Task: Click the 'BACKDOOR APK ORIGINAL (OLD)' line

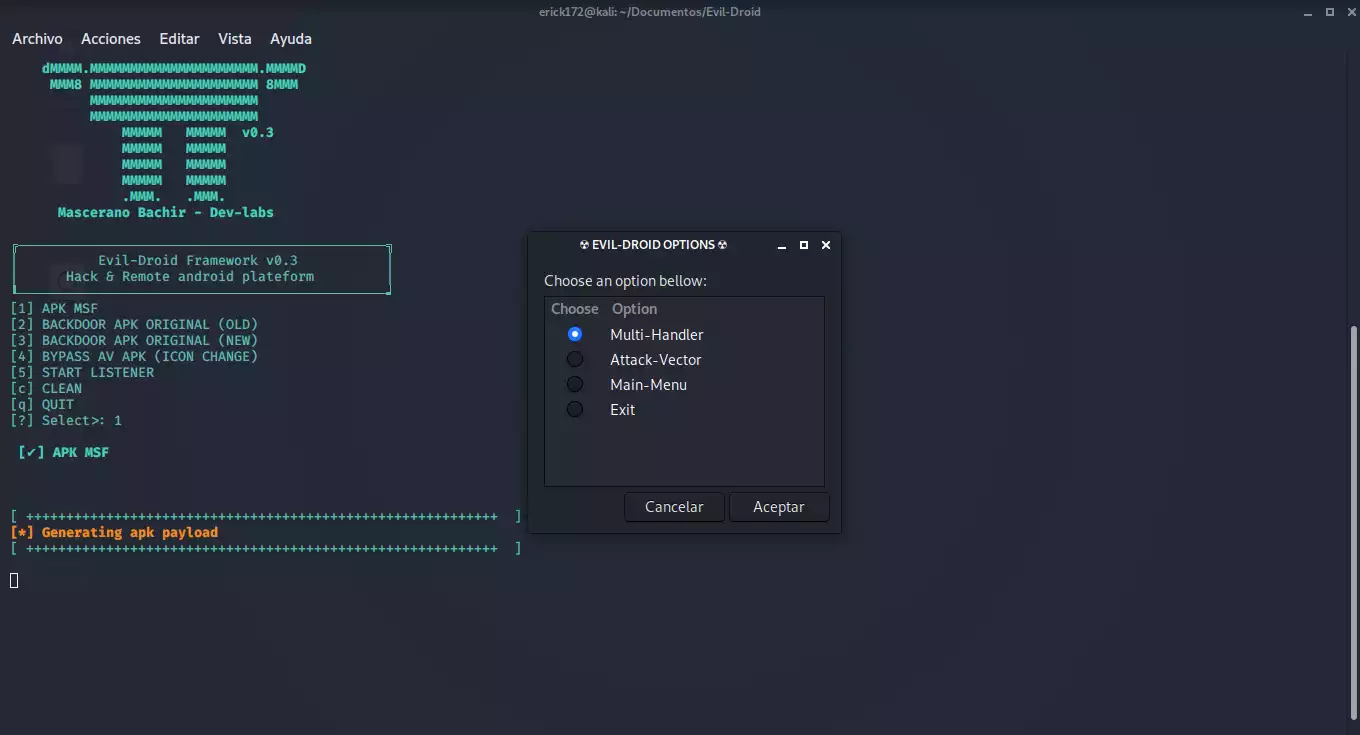Action: coord(134,325)
